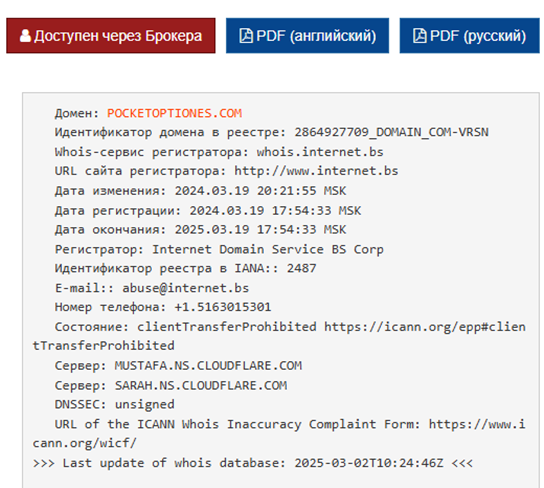Click the PDF file icon for the English version
Image resolution: width=544 pixels, height=488 pixels.
pos(246,36)
